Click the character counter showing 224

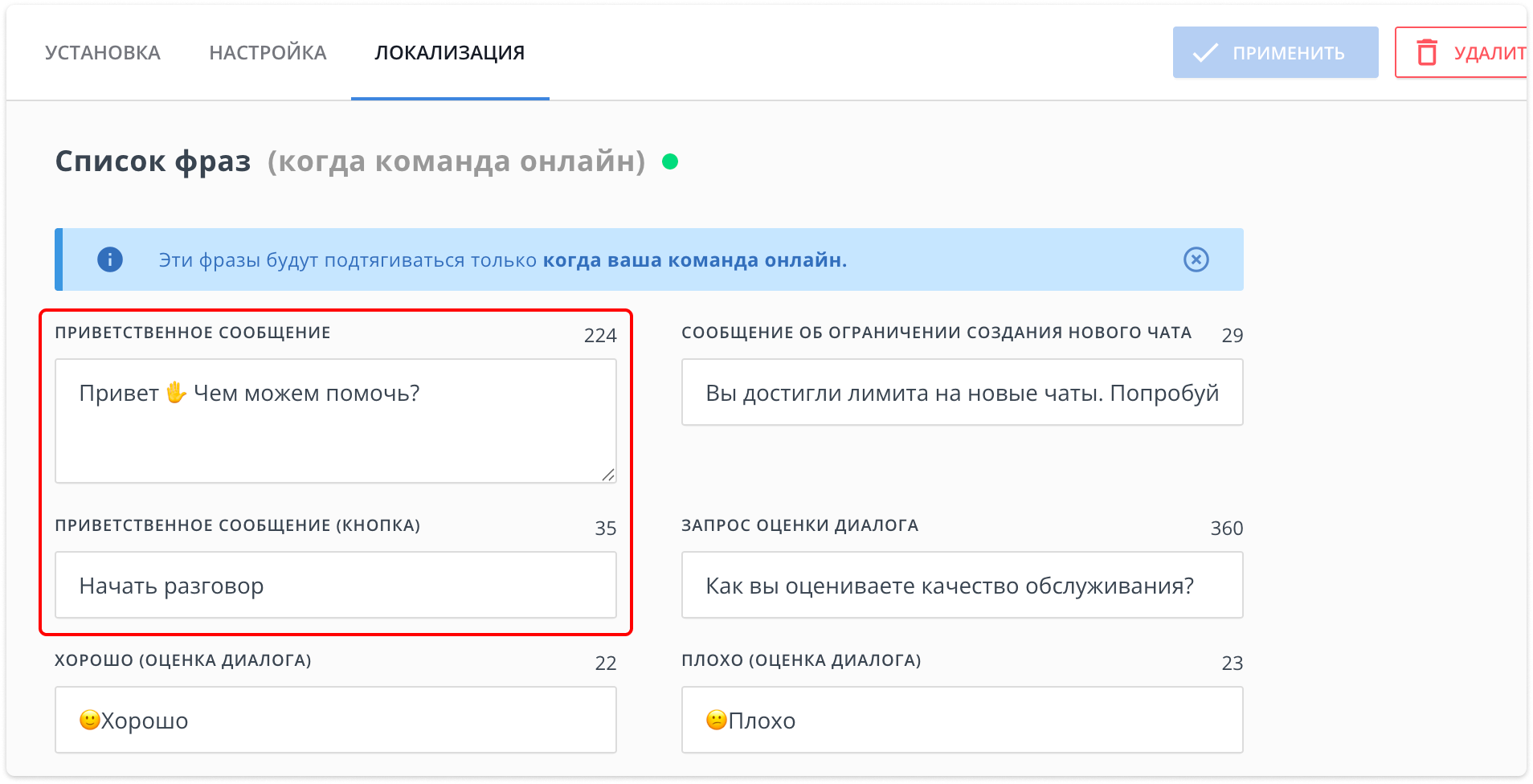[601, 336]
